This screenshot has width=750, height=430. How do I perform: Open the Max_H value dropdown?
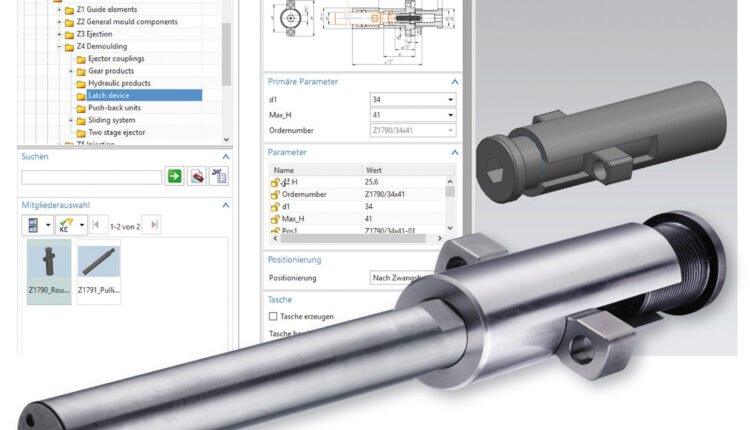pyautogui.click(x=451, y=115)
